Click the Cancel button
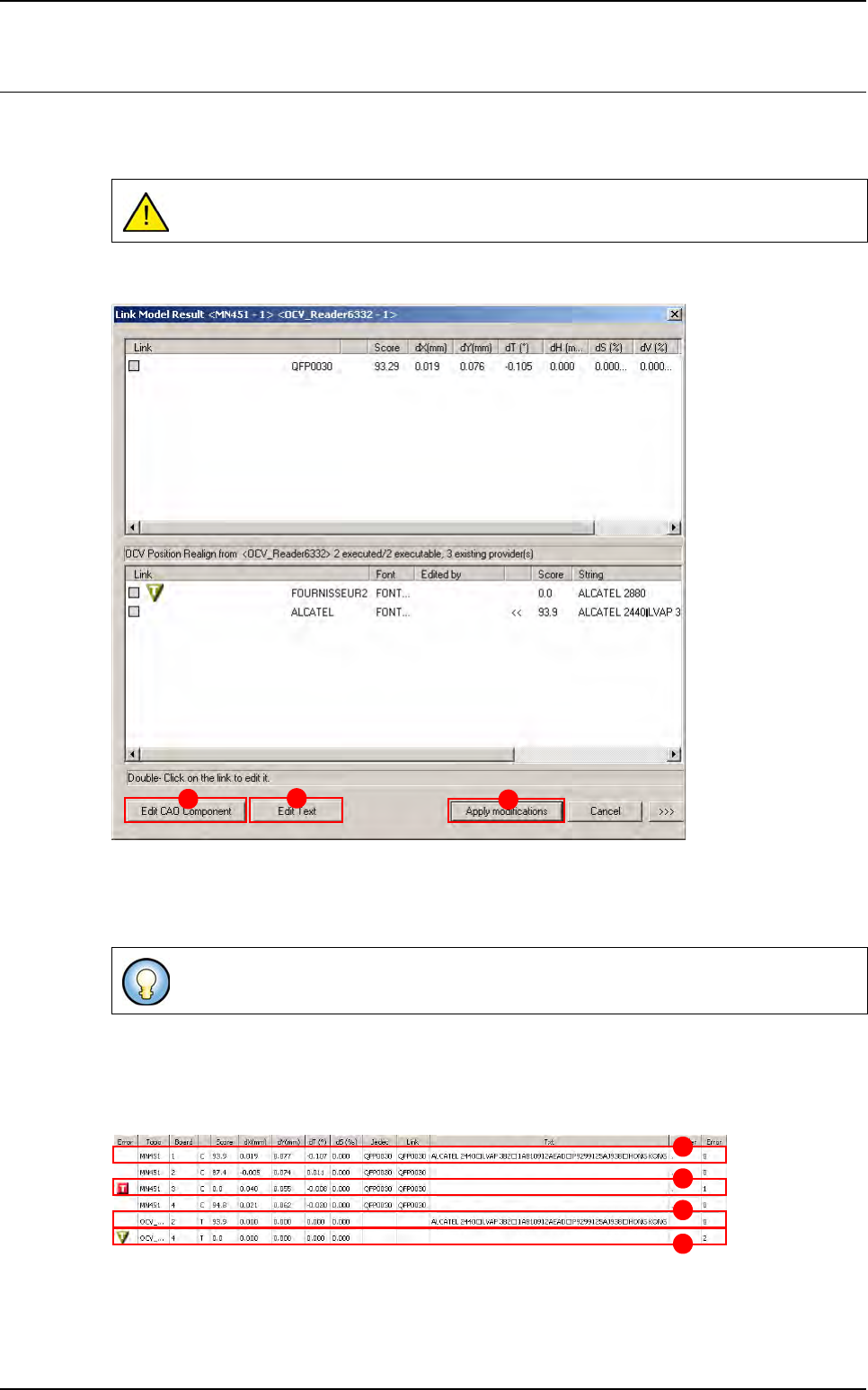 [605, 810]
